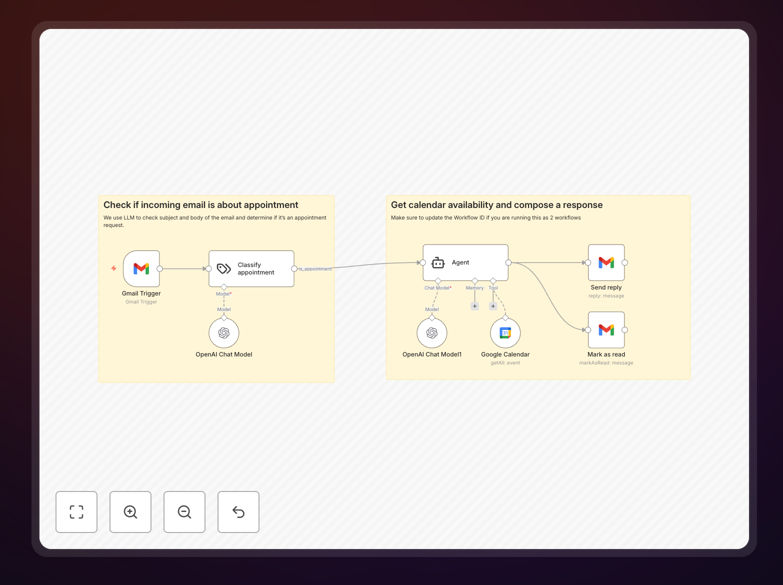Open the Classify appointment node

coord(251,269)
